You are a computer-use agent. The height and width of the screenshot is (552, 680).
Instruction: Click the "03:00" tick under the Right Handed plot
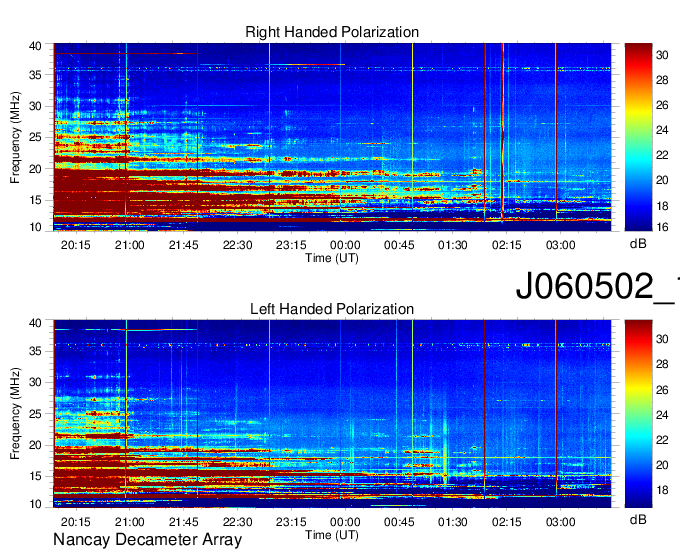[x=560, y=245]
